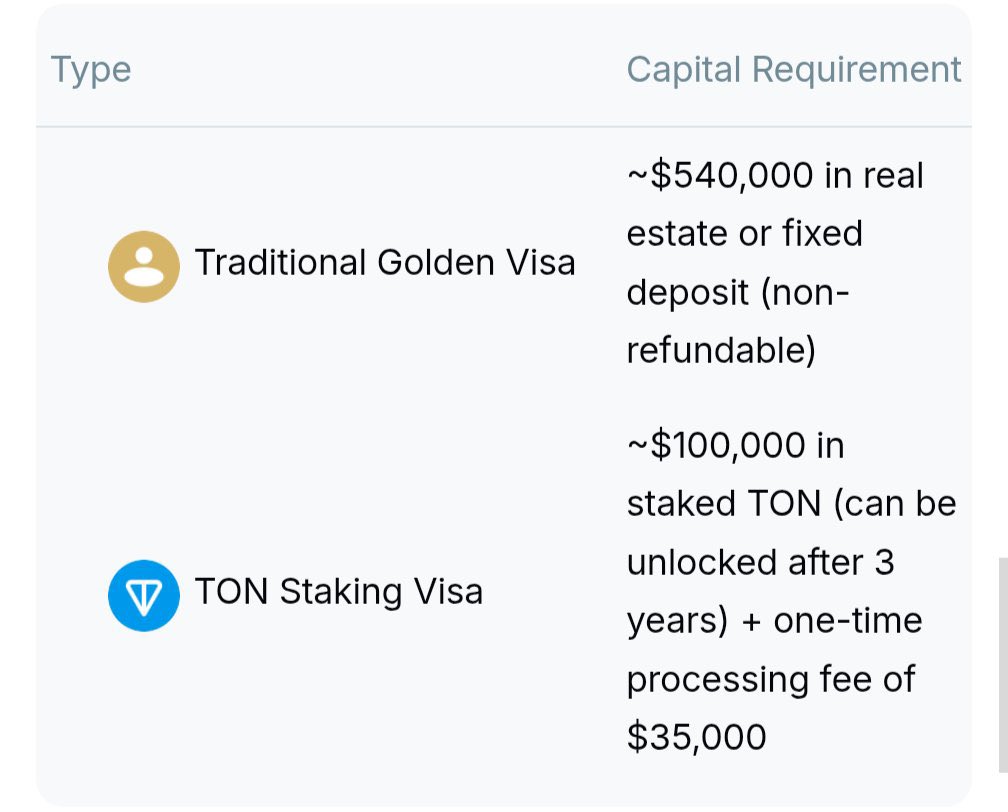This screenshot has width=1008, height=812.
Task: Click the $35,000 fee amount
Action: 696,737
